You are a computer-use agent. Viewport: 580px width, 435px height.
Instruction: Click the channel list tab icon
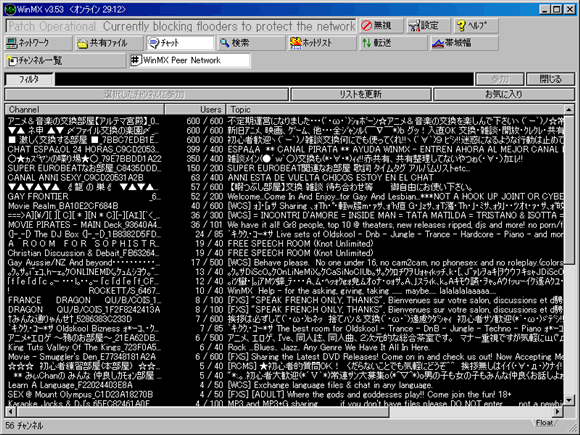12,61
